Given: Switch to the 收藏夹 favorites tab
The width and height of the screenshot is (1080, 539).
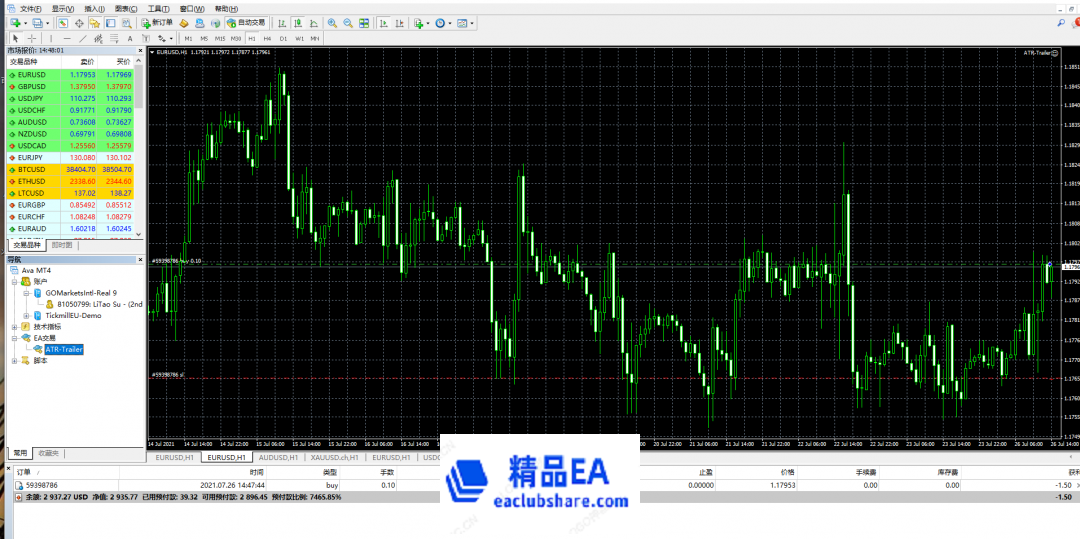Looking at the screenshot, I should 48,453.
